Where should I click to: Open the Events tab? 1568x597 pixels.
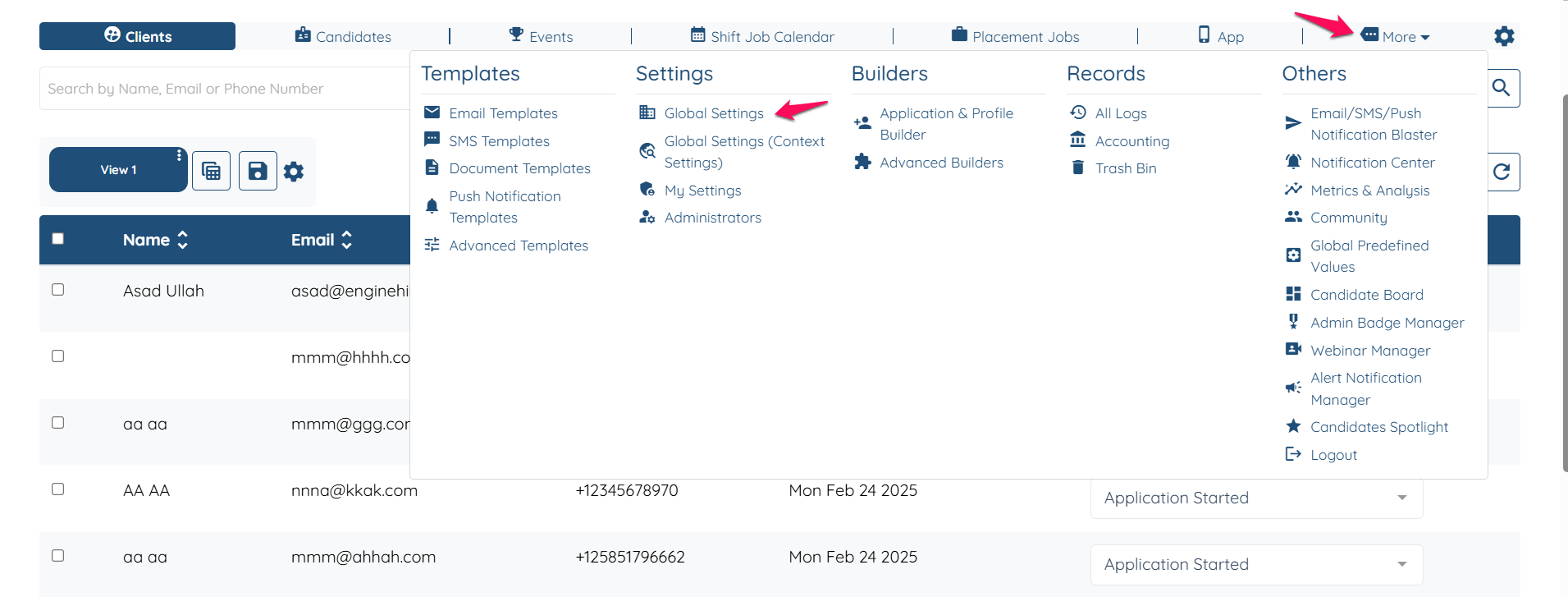click(x=541, y=36)
